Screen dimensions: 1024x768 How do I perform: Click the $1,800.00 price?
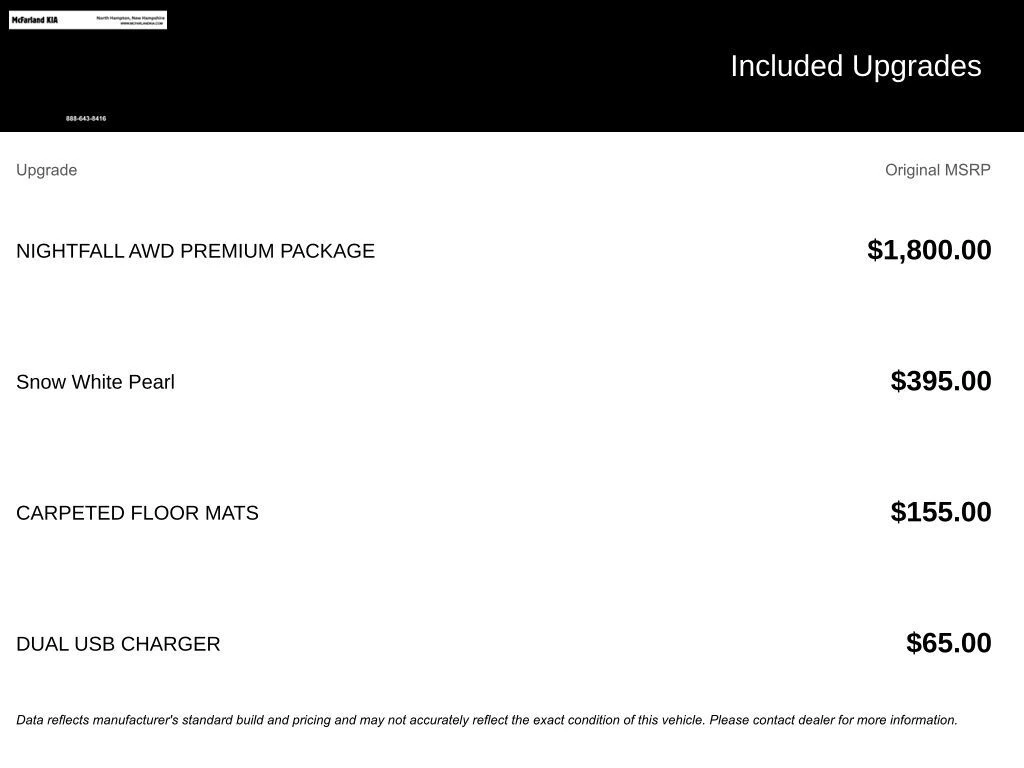click(x=929, y=250)
